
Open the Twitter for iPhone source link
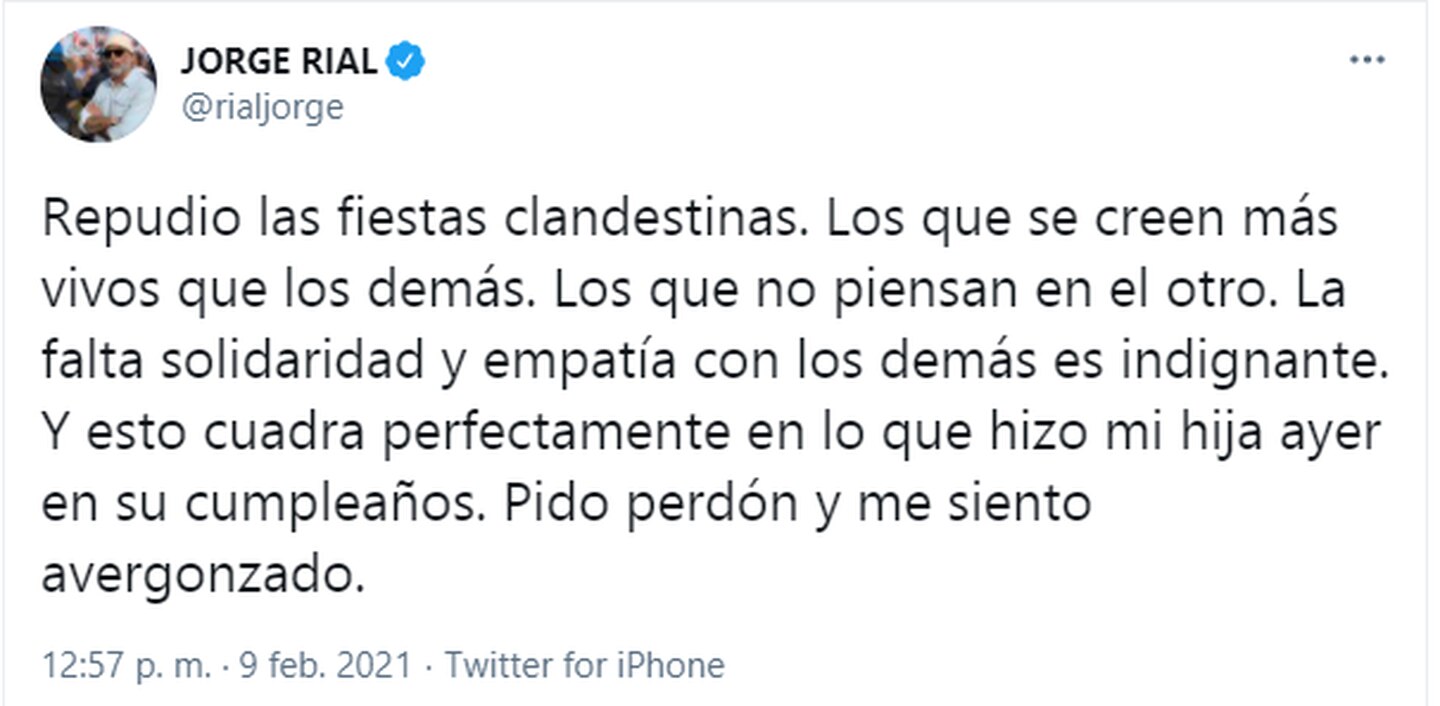[584, 665]
